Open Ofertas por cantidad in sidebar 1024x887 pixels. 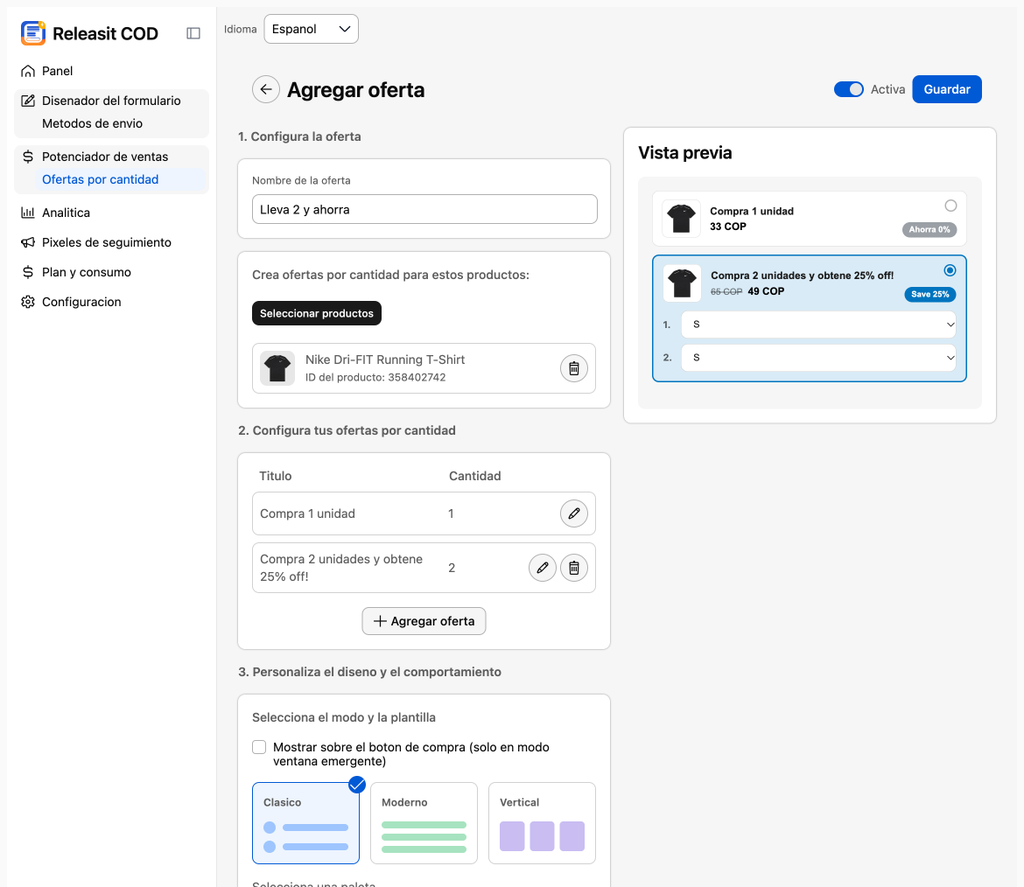(100, 180)
